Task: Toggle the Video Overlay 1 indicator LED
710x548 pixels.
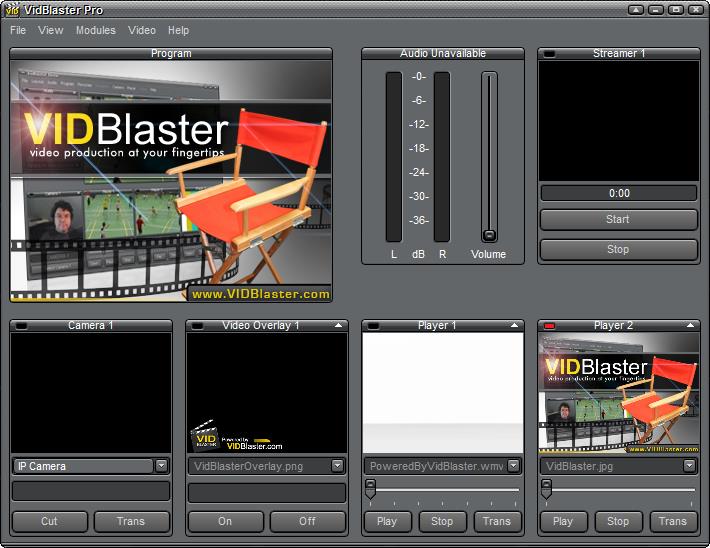Action: 199,326
